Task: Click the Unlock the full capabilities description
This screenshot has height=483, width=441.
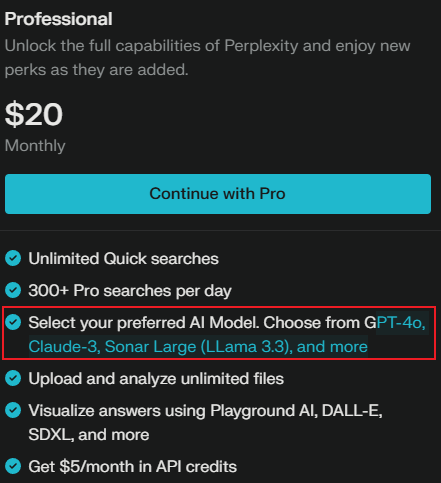Action: tap(207, 57)
